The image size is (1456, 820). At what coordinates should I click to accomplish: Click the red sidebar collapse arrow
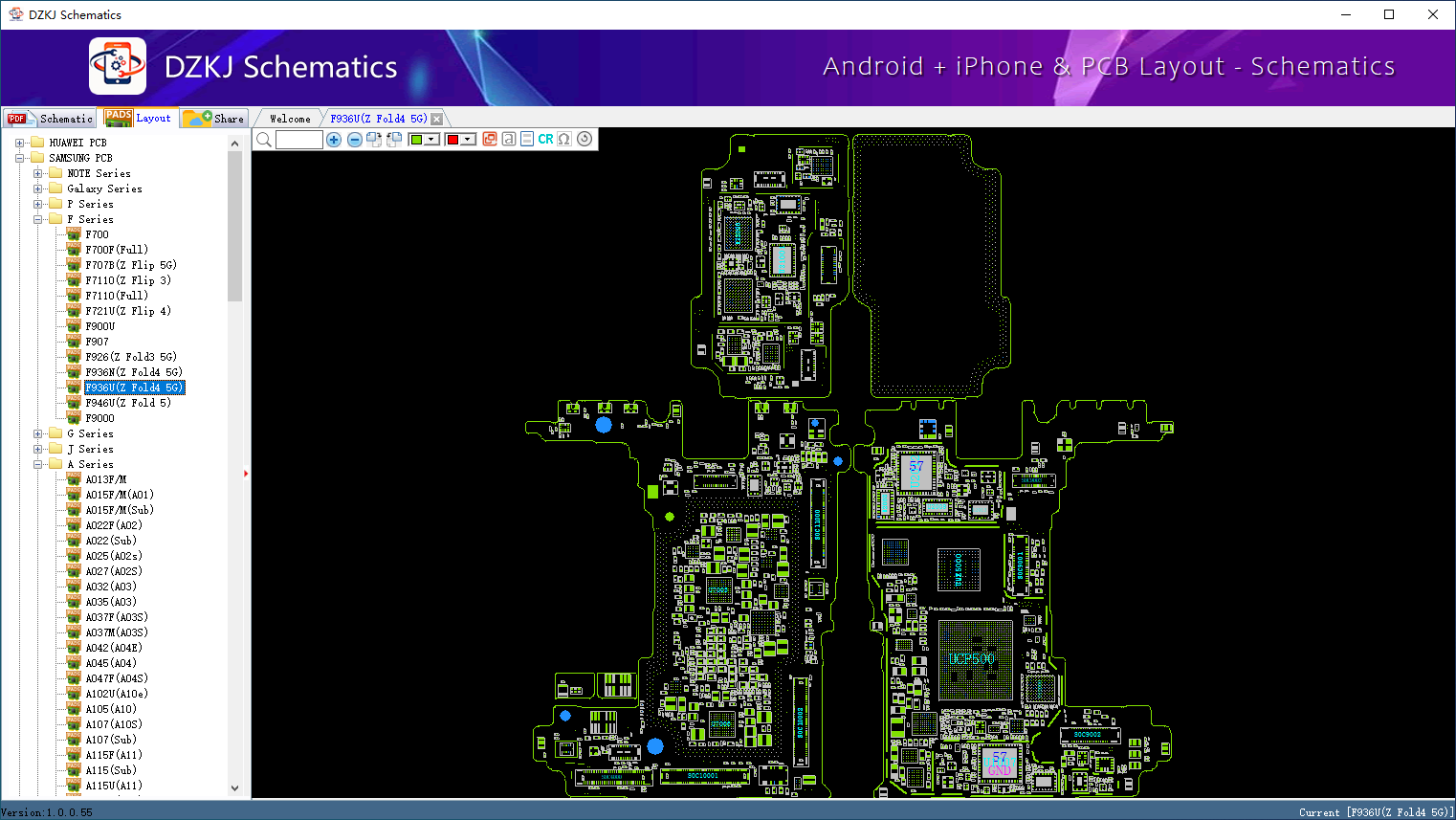pyautogui.click(x=246, y=473)
